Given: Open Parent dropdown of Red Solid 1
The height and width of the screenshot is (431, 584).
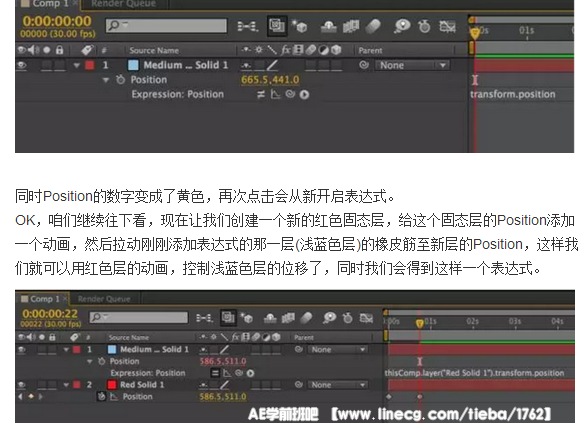Looking at the screenshot, I should pos(337,385).
